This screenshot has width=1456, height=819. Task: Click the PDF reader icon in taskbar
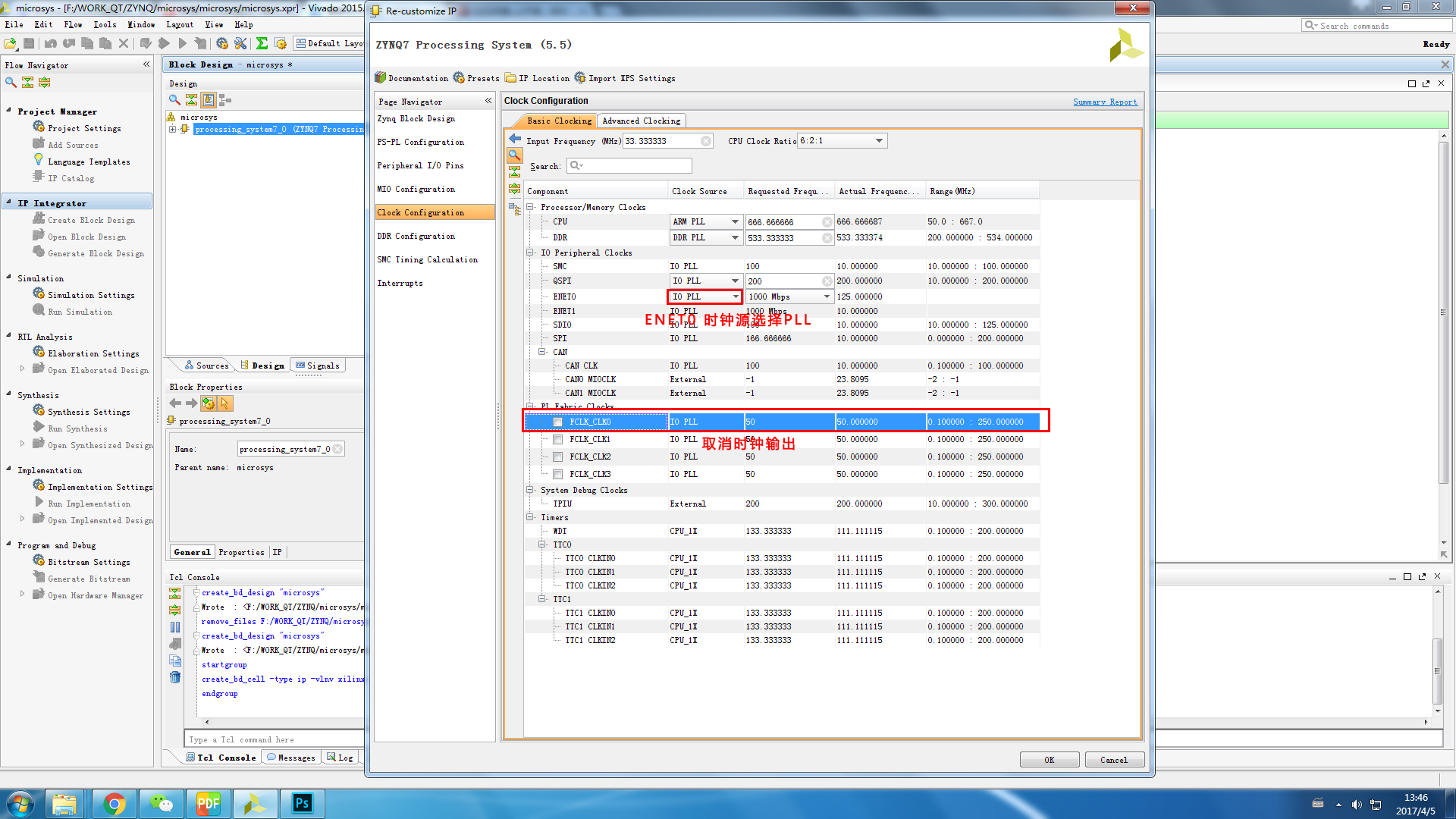209,803
